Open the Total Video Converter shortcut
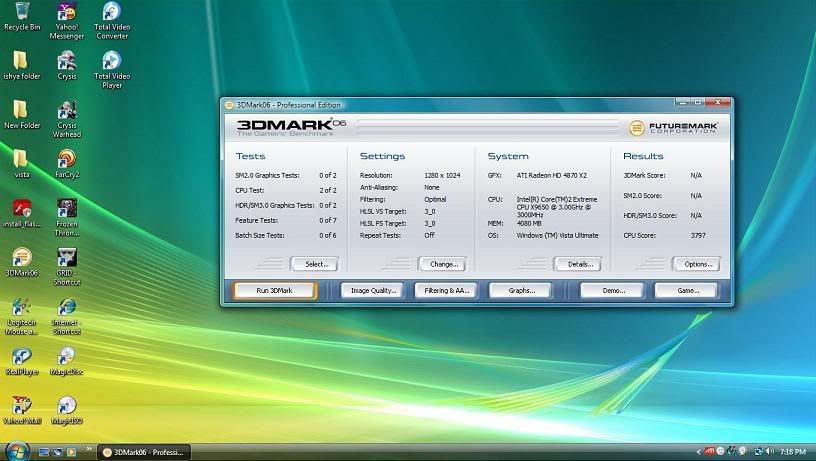The height and width of the screenshot is (461, 816). [x=111, y=14]
